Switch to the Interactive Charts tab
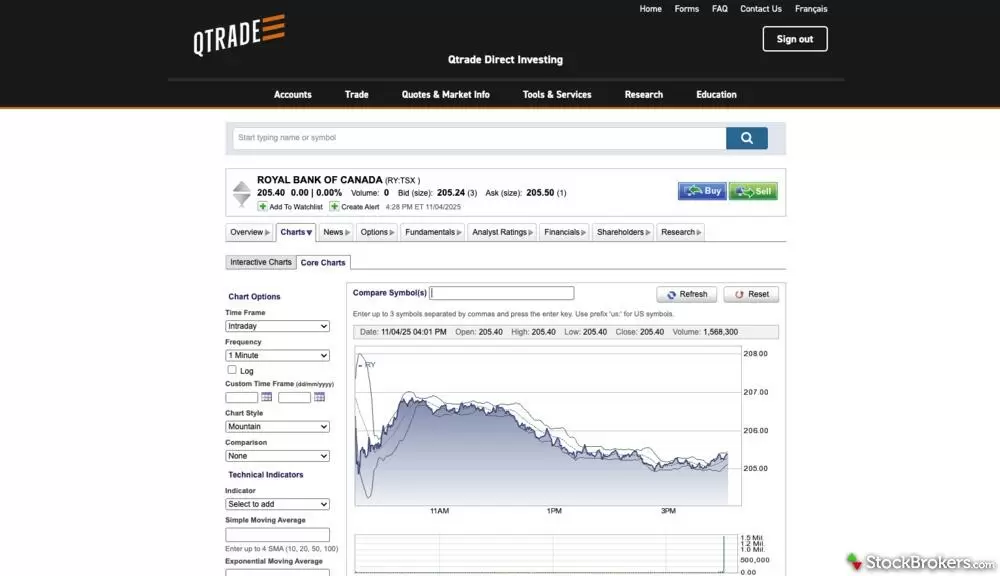The width and height of the screenshot is (1000, 576). point(260,262)
